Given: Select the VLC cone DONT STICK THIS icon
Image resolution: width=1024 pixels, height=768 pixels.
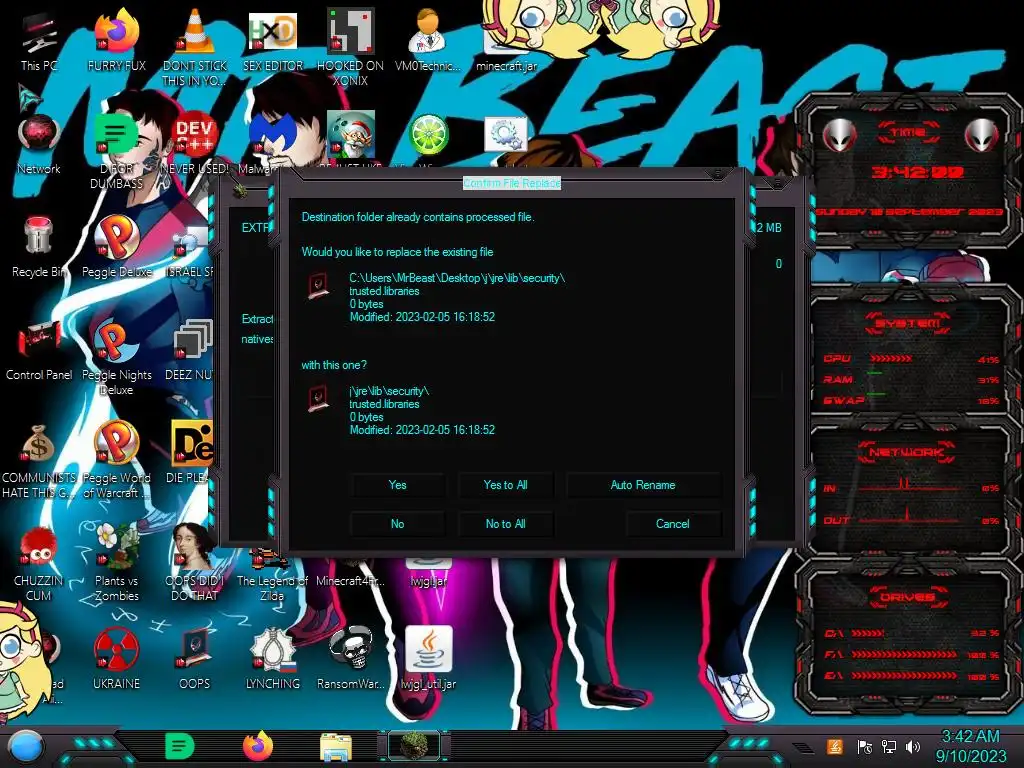Looking at the screenshot, I should 195,47.
